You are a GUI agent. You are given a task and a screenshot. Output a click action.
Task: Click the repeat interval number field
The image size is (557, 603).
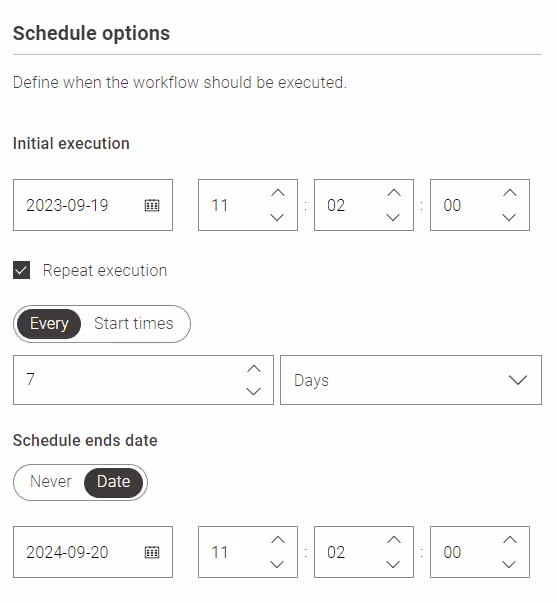(x=143, y=380)
